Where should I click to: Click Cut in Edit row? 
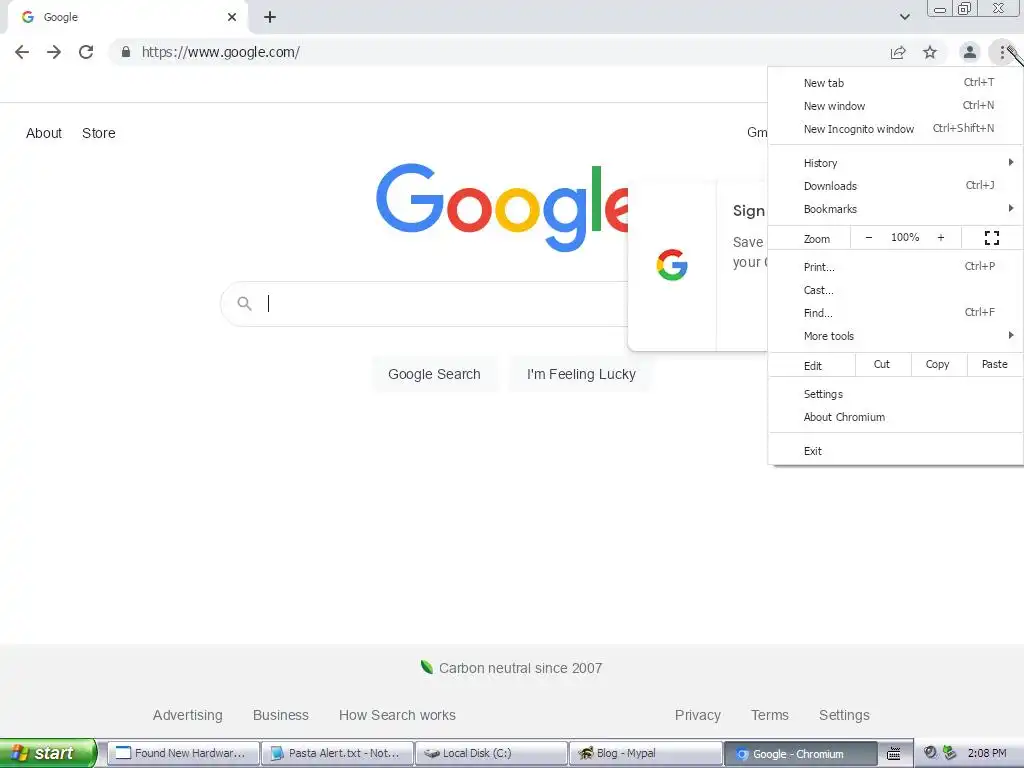(882, 364)
